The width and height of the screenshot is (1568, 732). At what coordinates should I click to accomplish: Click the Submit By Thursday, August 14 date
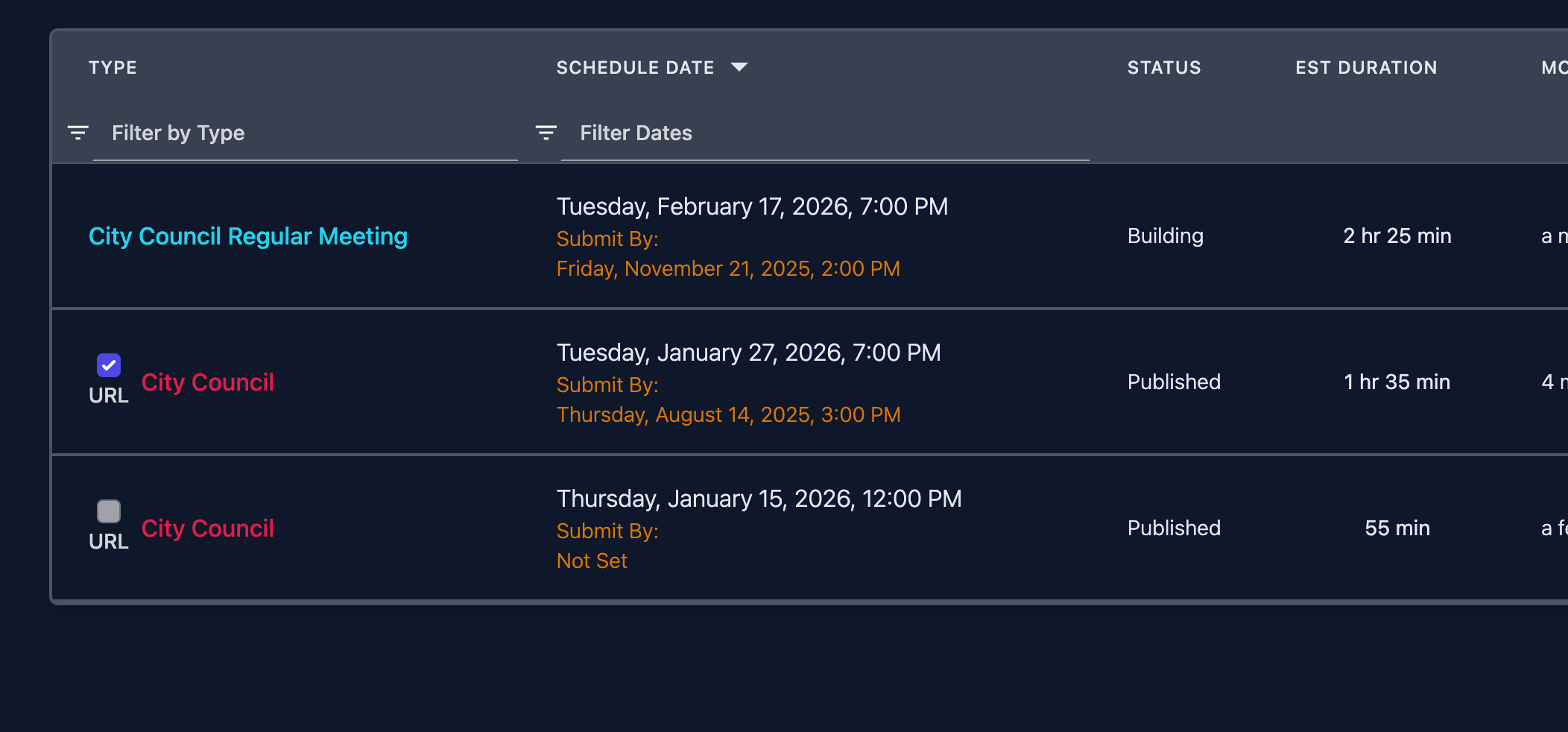tap(728, 414)
